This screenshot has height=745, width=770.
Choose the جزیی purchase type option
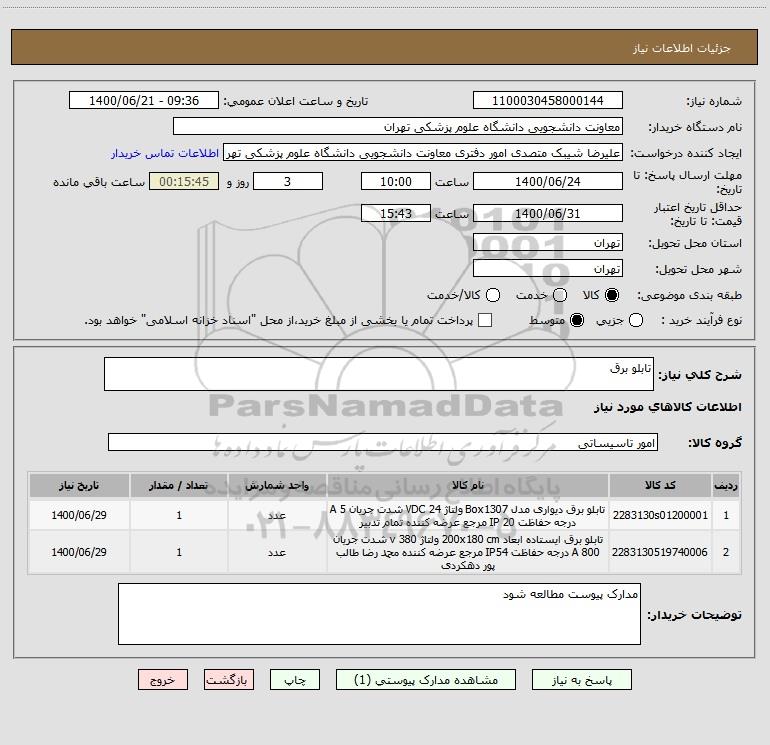[636, 320]
